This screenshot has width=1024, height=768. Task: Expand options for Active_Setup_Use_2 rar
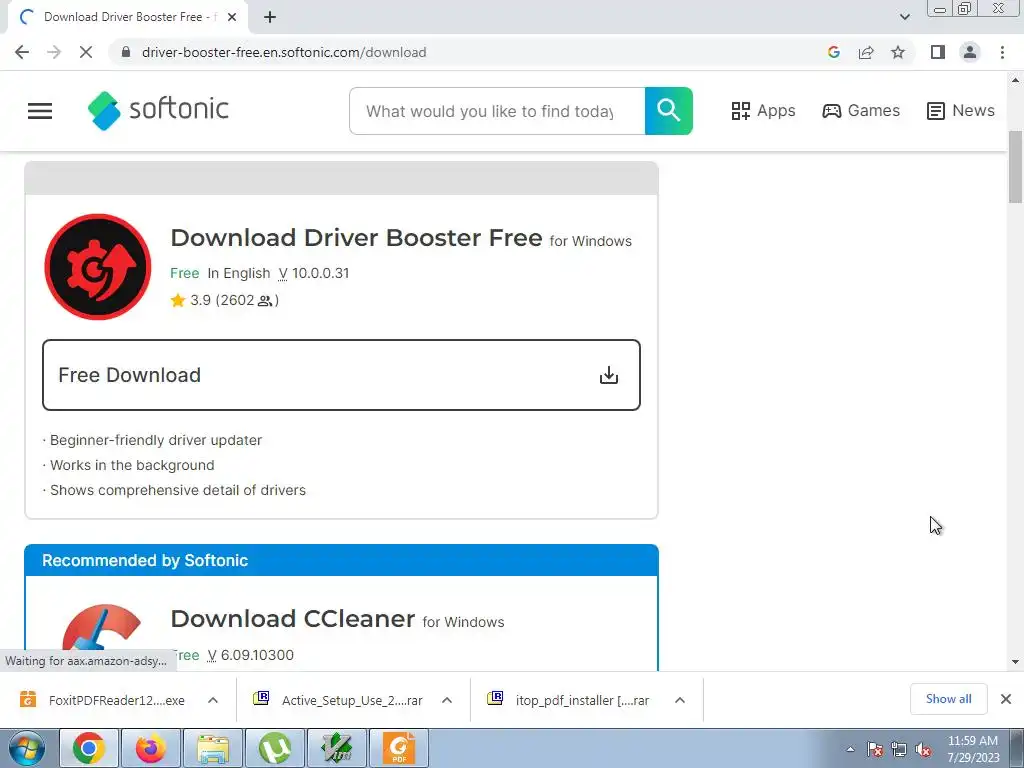(447, 700)
